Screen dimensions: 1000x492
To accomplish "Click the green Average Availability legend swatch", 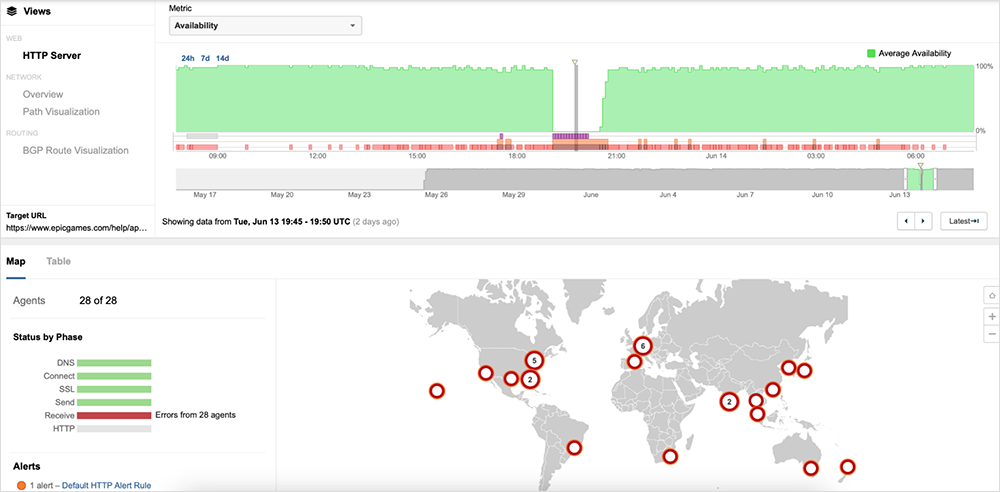I will pos(872,53).
